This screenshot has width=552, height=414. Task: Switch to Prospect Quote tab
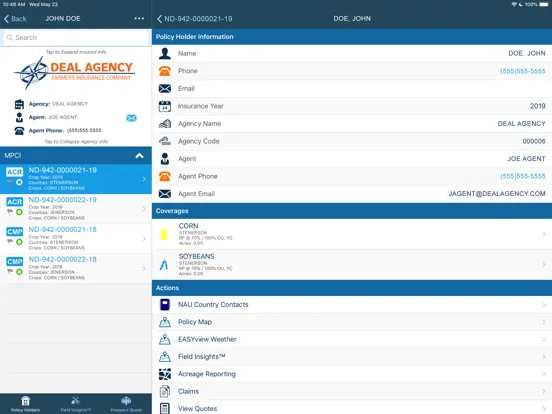126,404
